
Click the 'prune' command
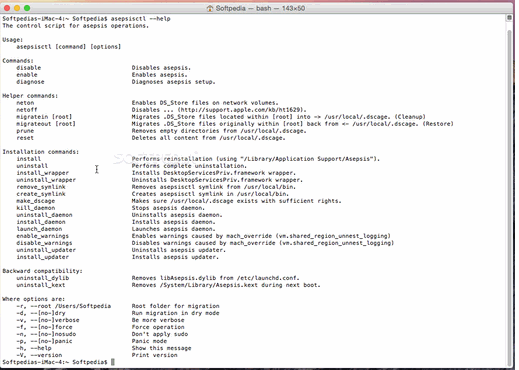point(25,131)
